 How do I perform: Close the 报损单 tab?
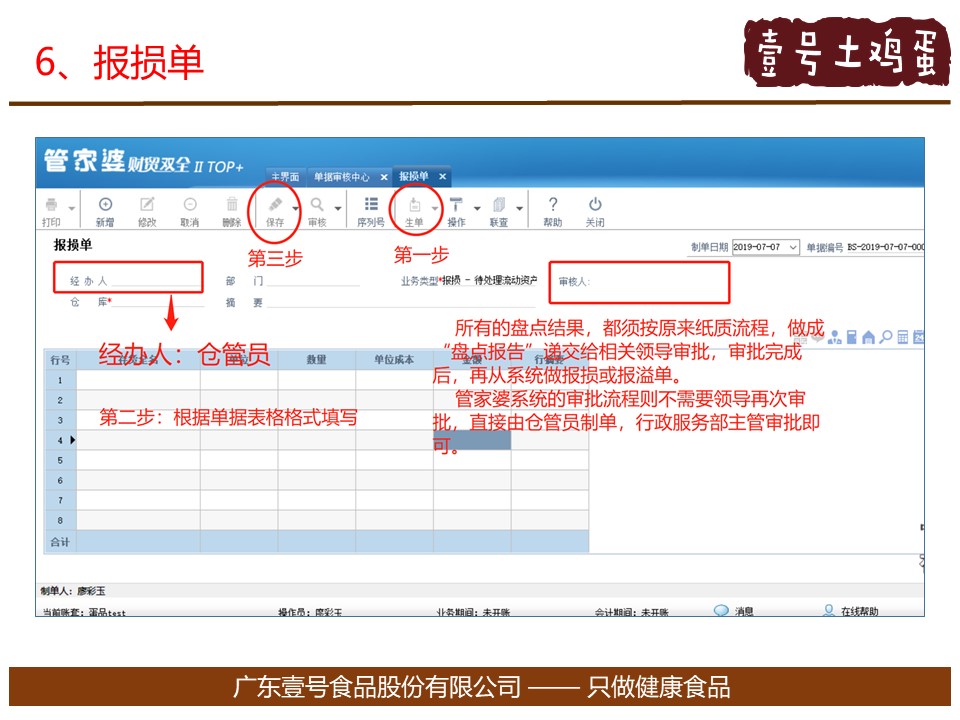click(443, 177)
